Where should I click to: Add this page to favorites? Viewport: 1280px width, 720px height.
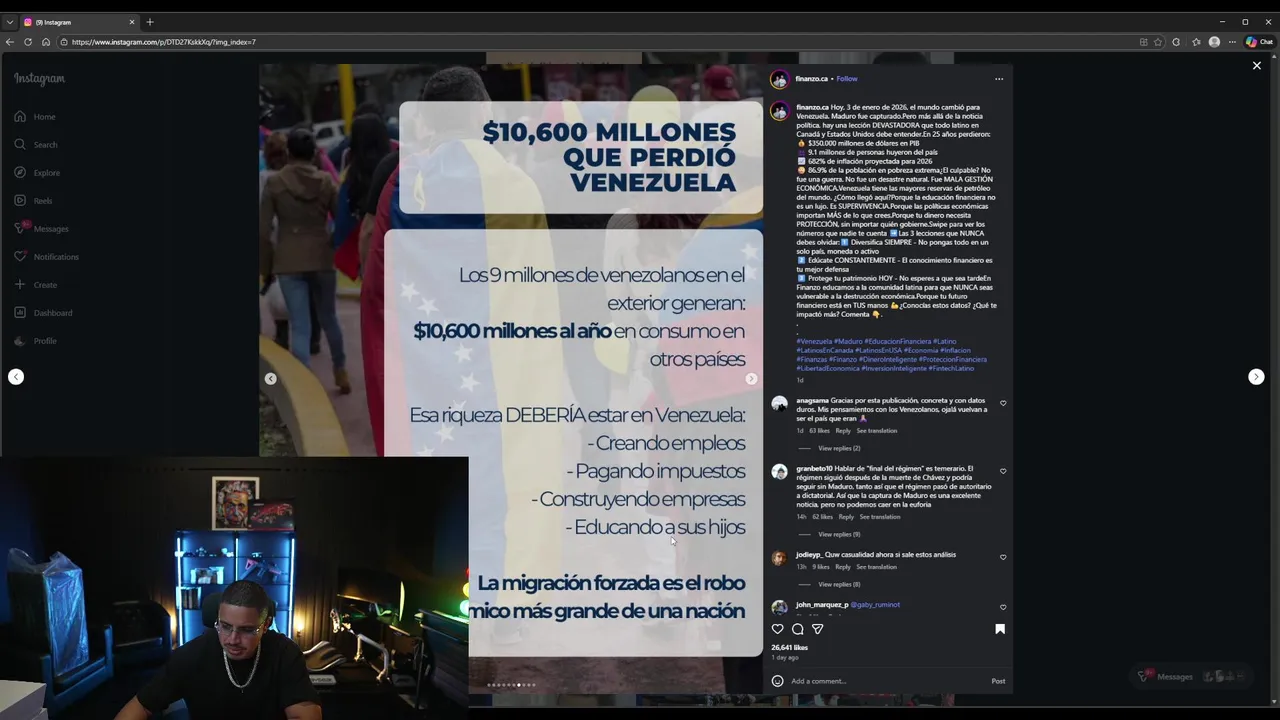coord(1158,42)
